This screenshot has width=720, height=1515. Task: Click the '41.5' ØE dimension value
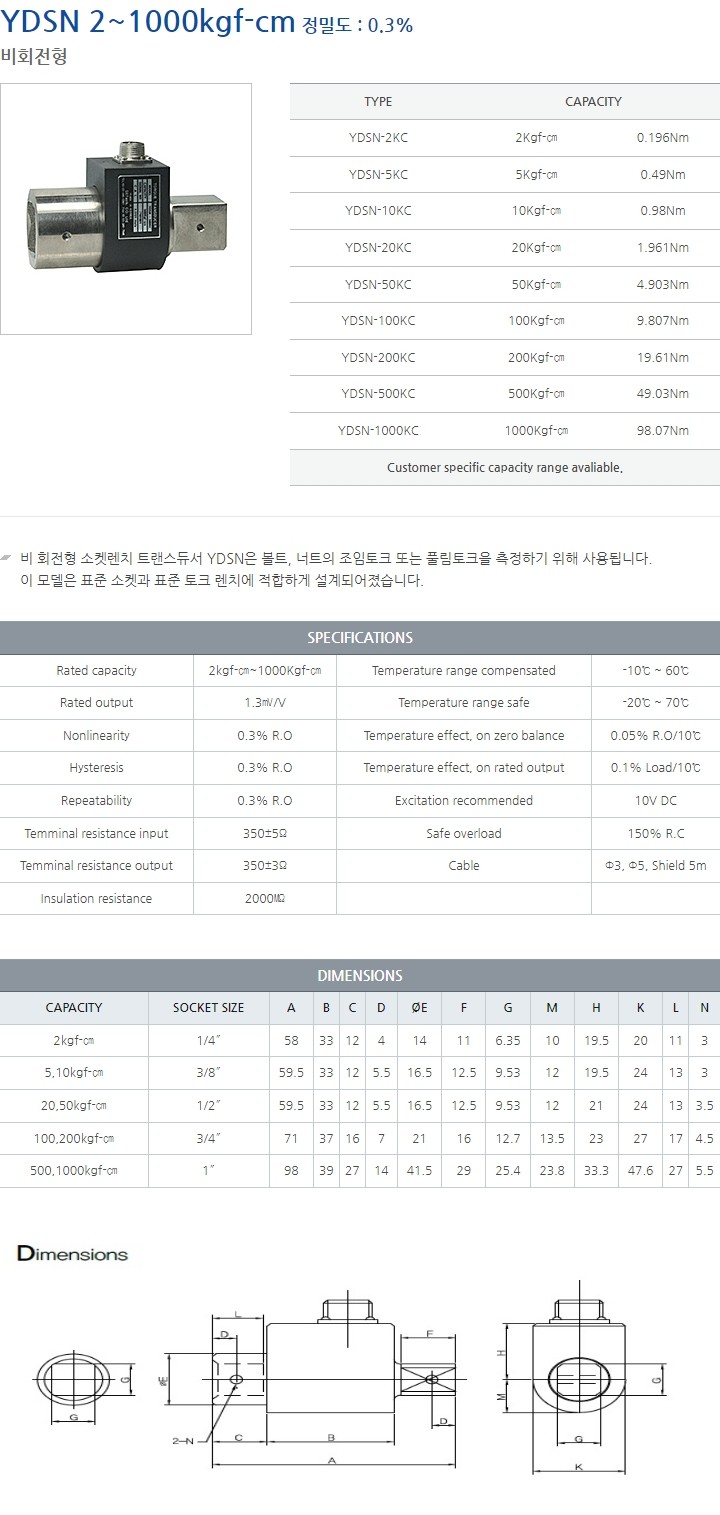(420, 1170)
